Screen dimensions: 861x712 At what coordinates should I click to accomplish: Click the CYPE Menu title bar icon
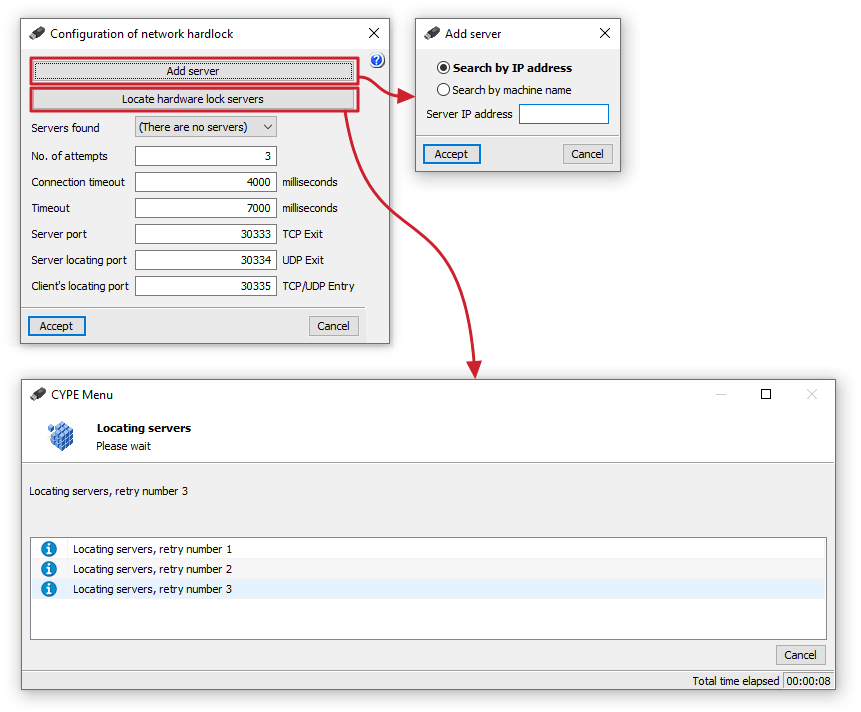click(38, 395)
